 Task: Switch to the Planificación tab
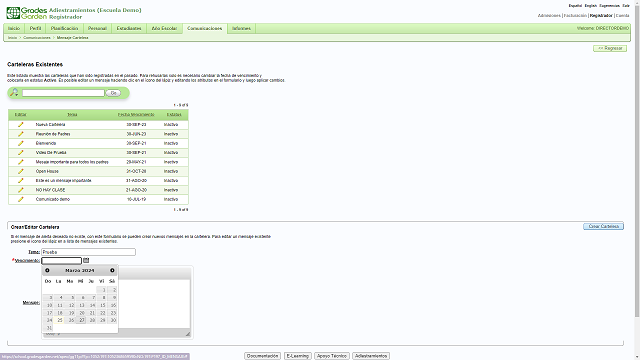(x=64, y=29)
